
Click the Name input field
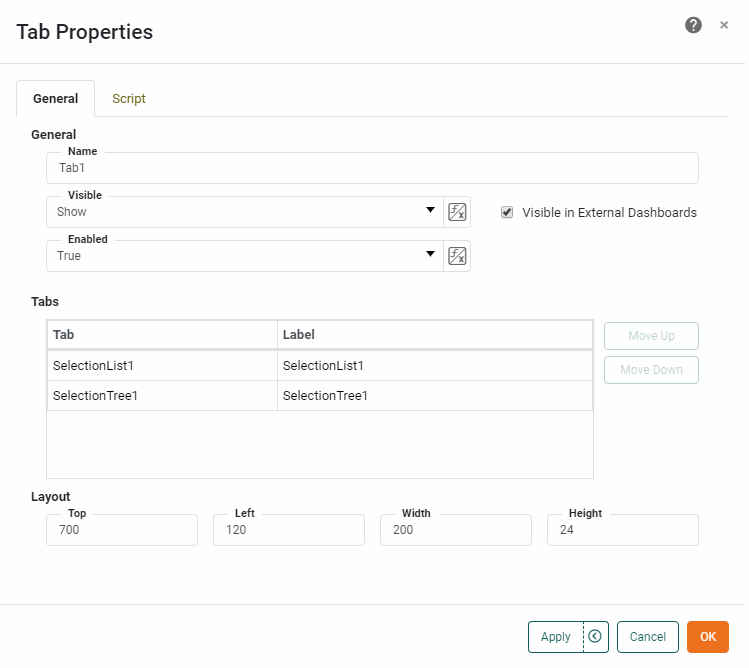(372, 168)
